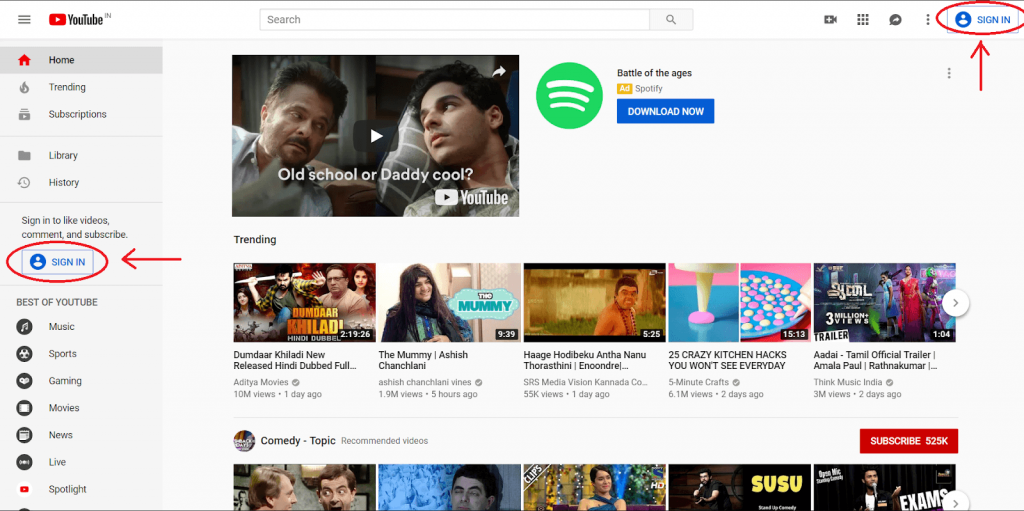1024x511 pixels.
Task: Open Music under Best of YouTube
Action: click(81, 327)
